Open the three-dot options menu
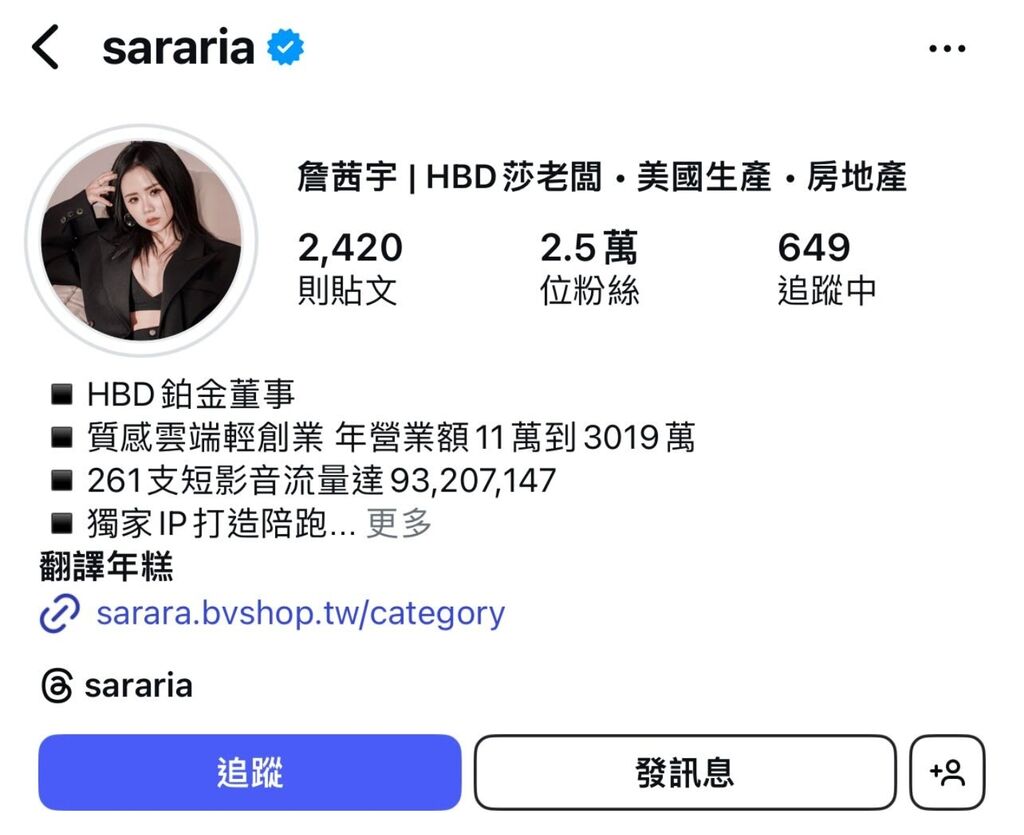Image resolution: width=1024 pixels, height=835 pixels. (947, 48)
